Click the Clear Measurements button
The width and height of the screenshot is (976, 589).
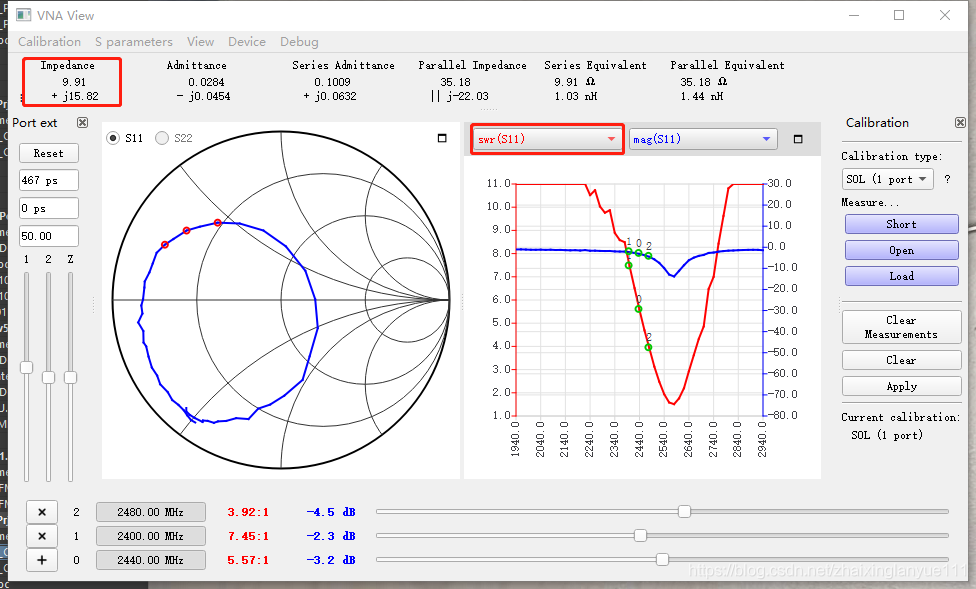[901, 327]
